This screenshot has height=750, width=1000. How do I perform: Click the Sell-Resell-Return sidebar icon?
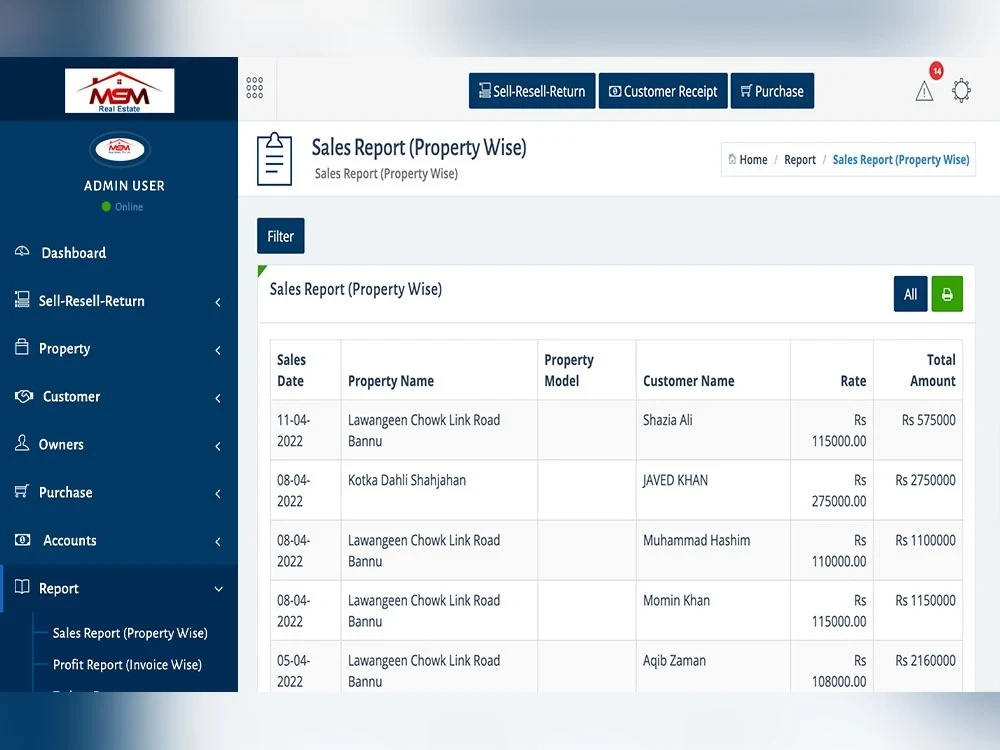[x=22, y=300]
